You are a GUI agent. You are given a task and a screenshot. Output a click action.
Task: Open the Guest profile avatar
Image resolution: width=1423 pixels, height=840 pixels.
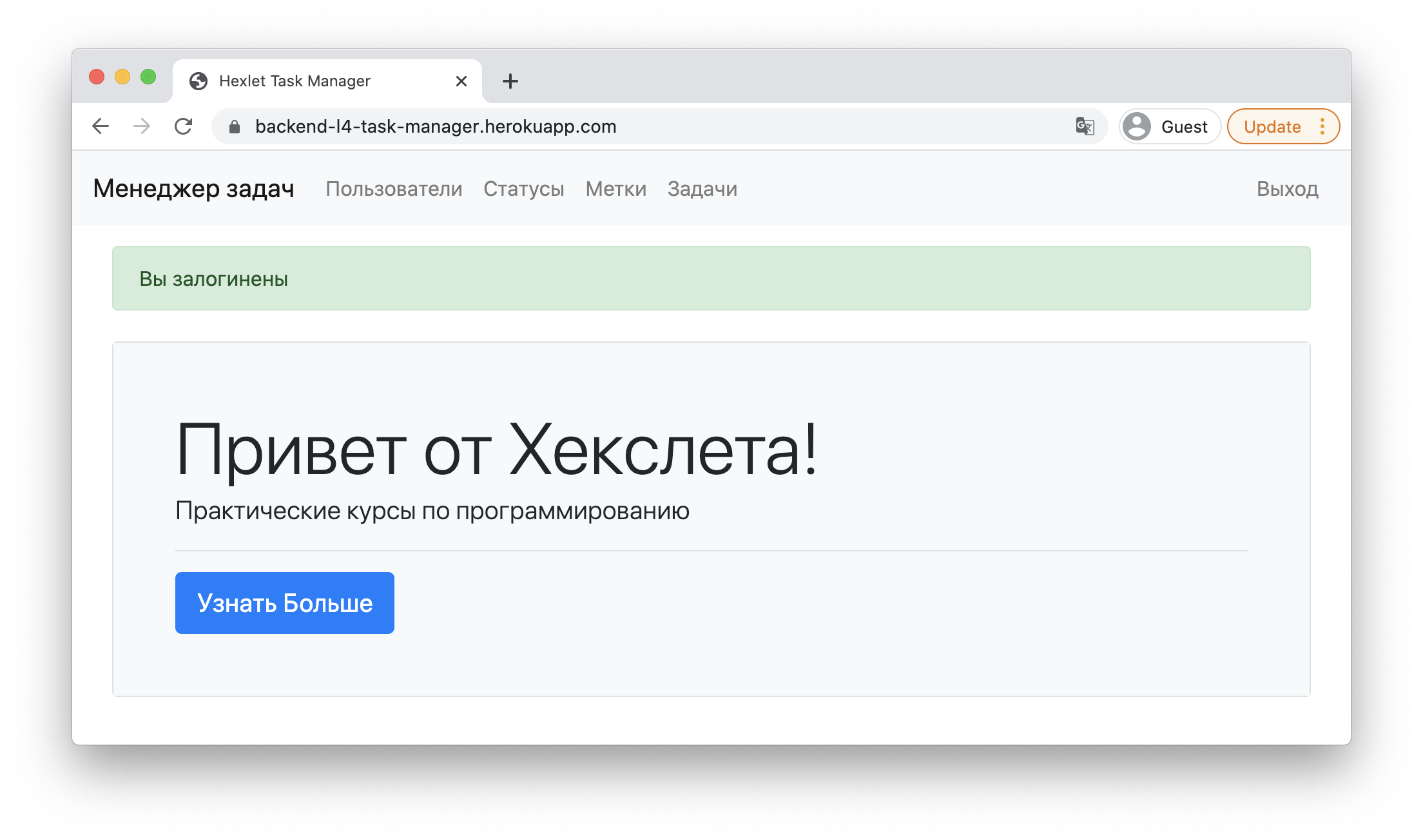[x=1136, y=126]
